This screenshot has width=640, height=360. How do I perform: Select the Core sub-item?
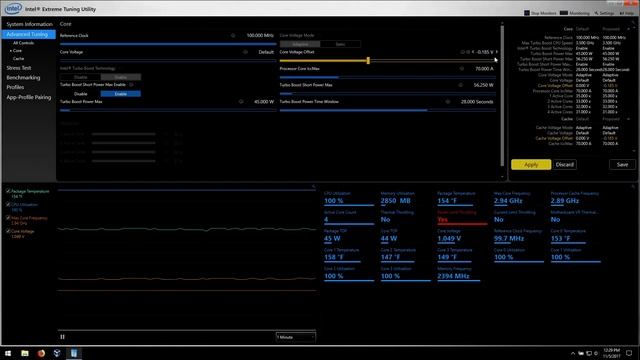tap(17, 51)
